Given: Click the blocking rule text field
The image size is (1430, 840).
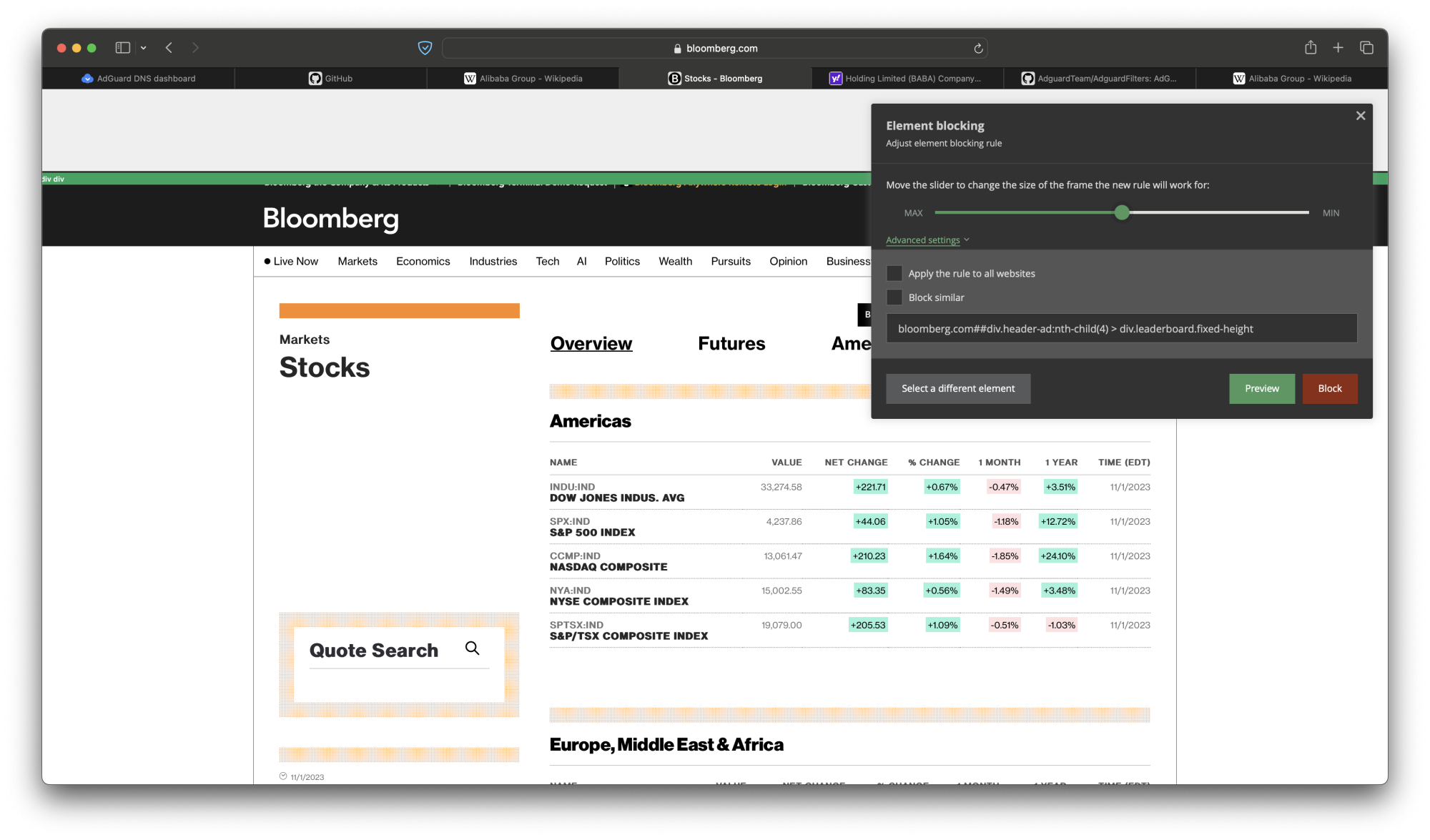Looking at the screenshot, I should [1121, 328].
